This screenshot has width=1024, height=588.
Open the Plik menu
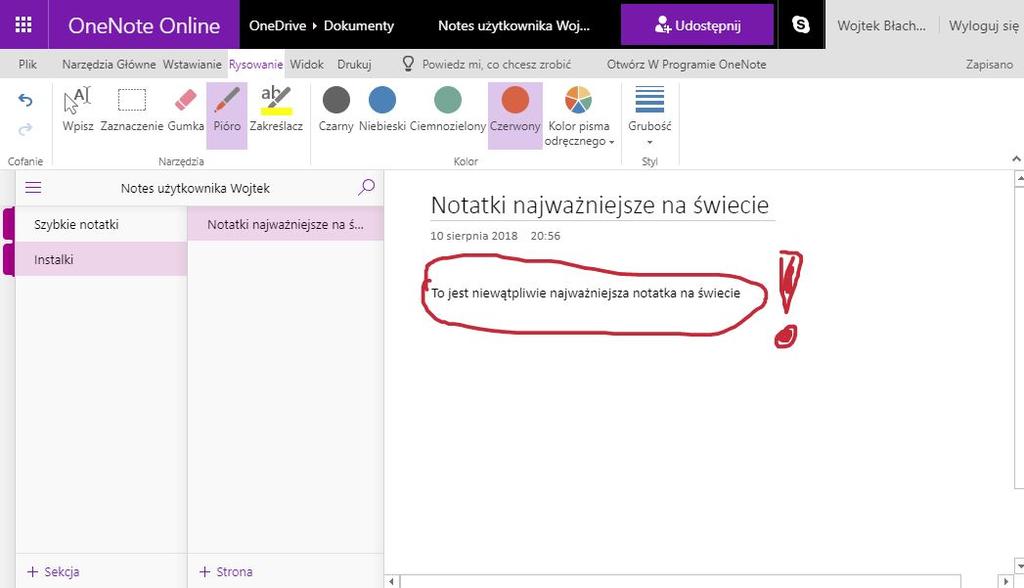(x=27, y=64)
